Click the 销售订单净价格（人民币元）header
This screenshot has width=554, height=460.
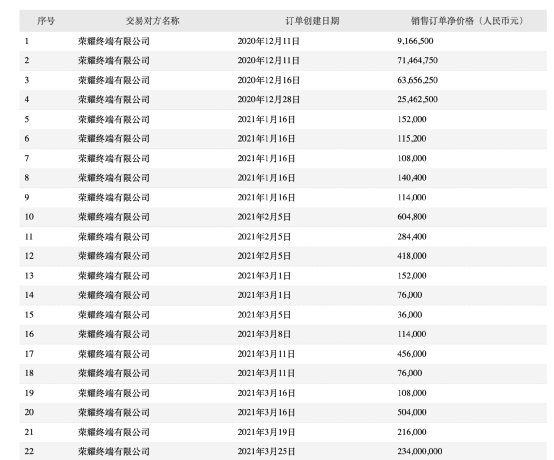pos(467,21)
